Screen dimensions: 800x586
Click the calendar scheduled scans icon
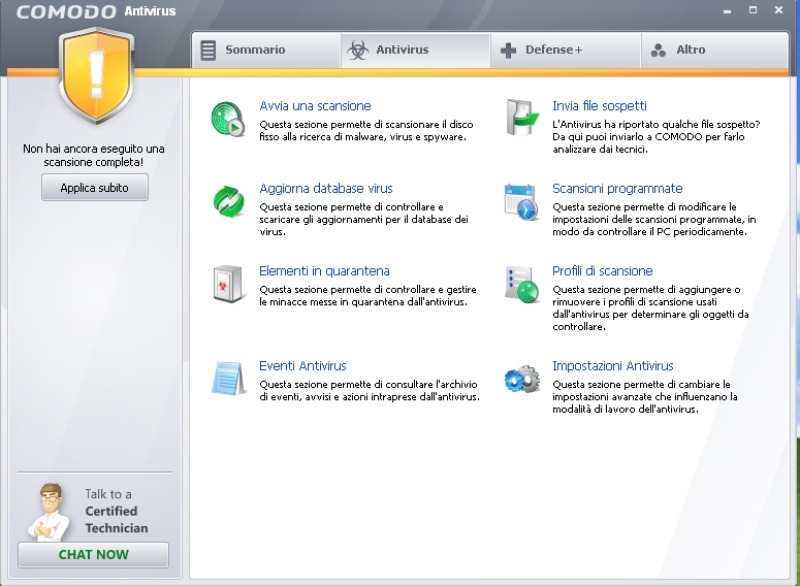click(521, 201)
